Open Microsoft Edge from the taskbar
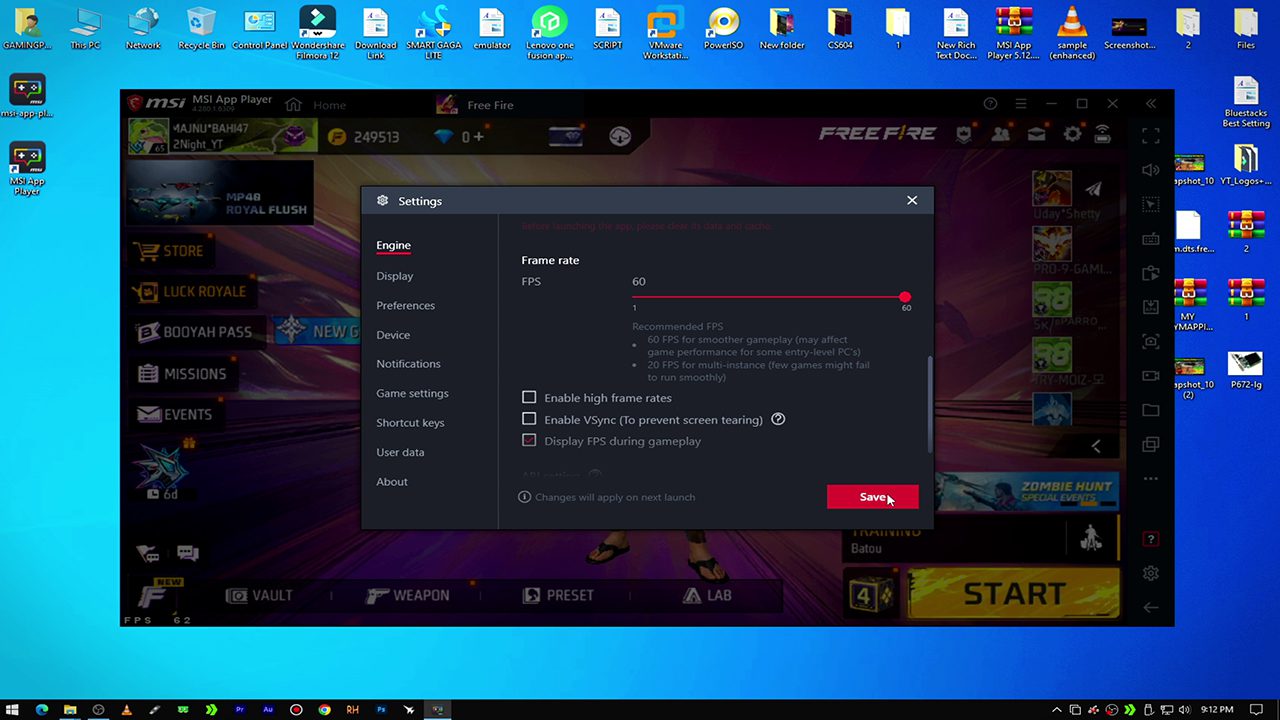 (42, 709)
